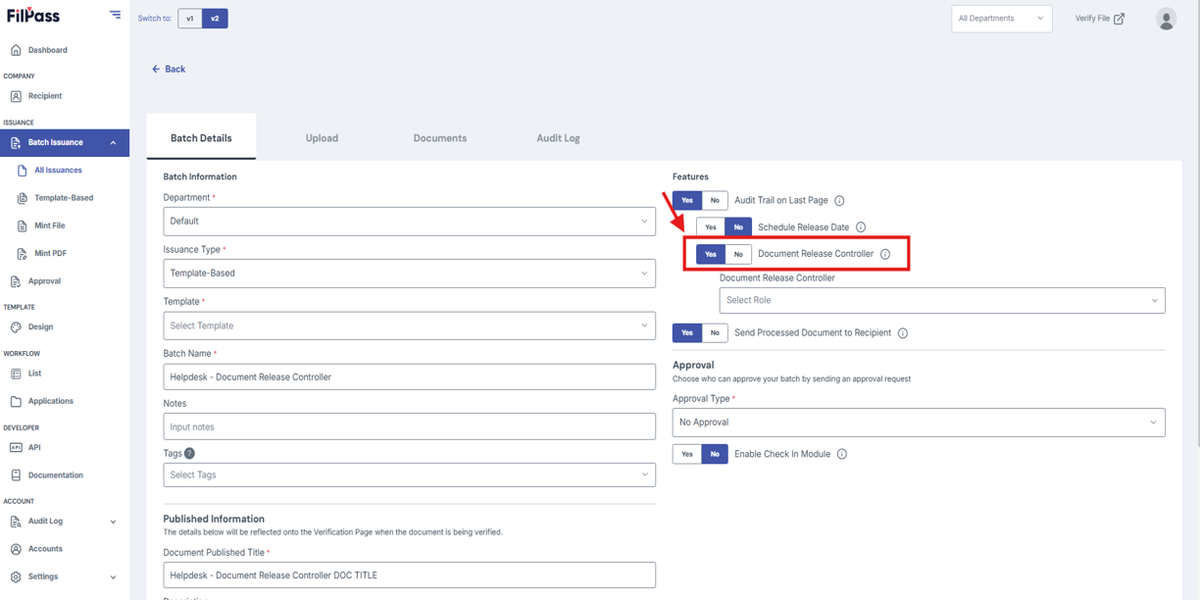The height and width of the screenshot is (600, 1200).
Task: Show info for Schedule Release Date
Action: pyautogui.click(x=860, y=227)
